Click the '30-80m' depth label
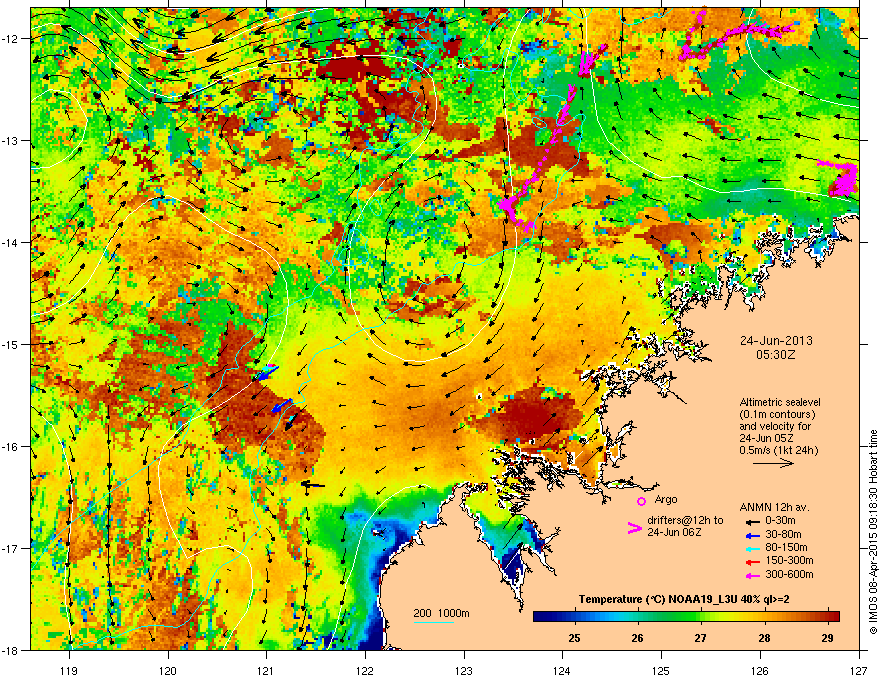This screenshot has height=680, width=880. pyautogui.click(x=783, y=534)
